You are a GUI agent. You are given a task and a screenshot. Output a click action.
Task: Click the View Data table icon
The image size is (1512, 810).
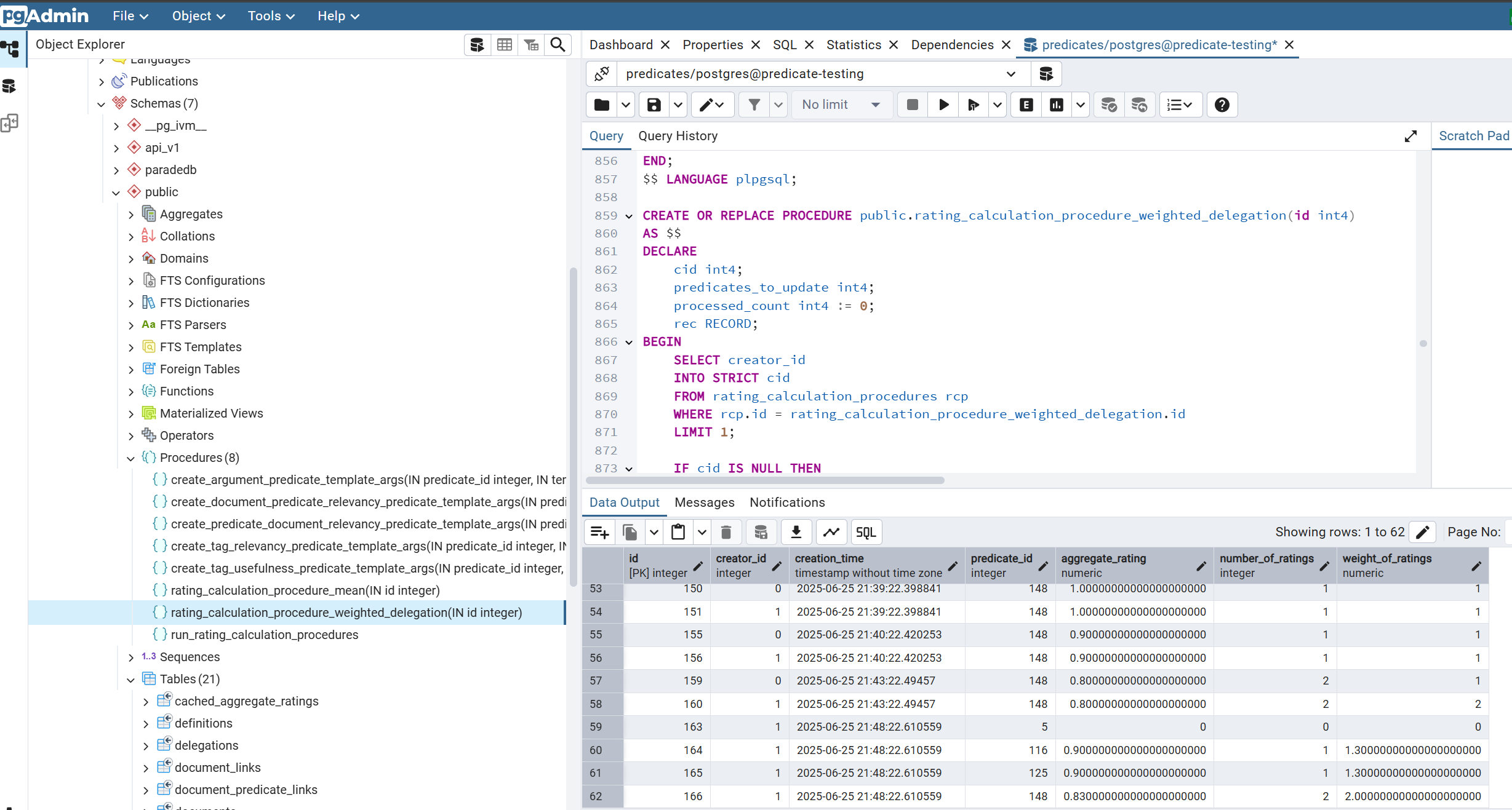504,45
